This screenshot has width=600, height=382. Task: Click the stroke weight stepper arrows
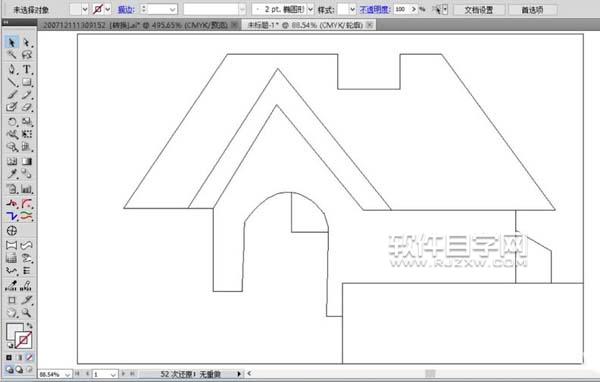coord(144,9)
